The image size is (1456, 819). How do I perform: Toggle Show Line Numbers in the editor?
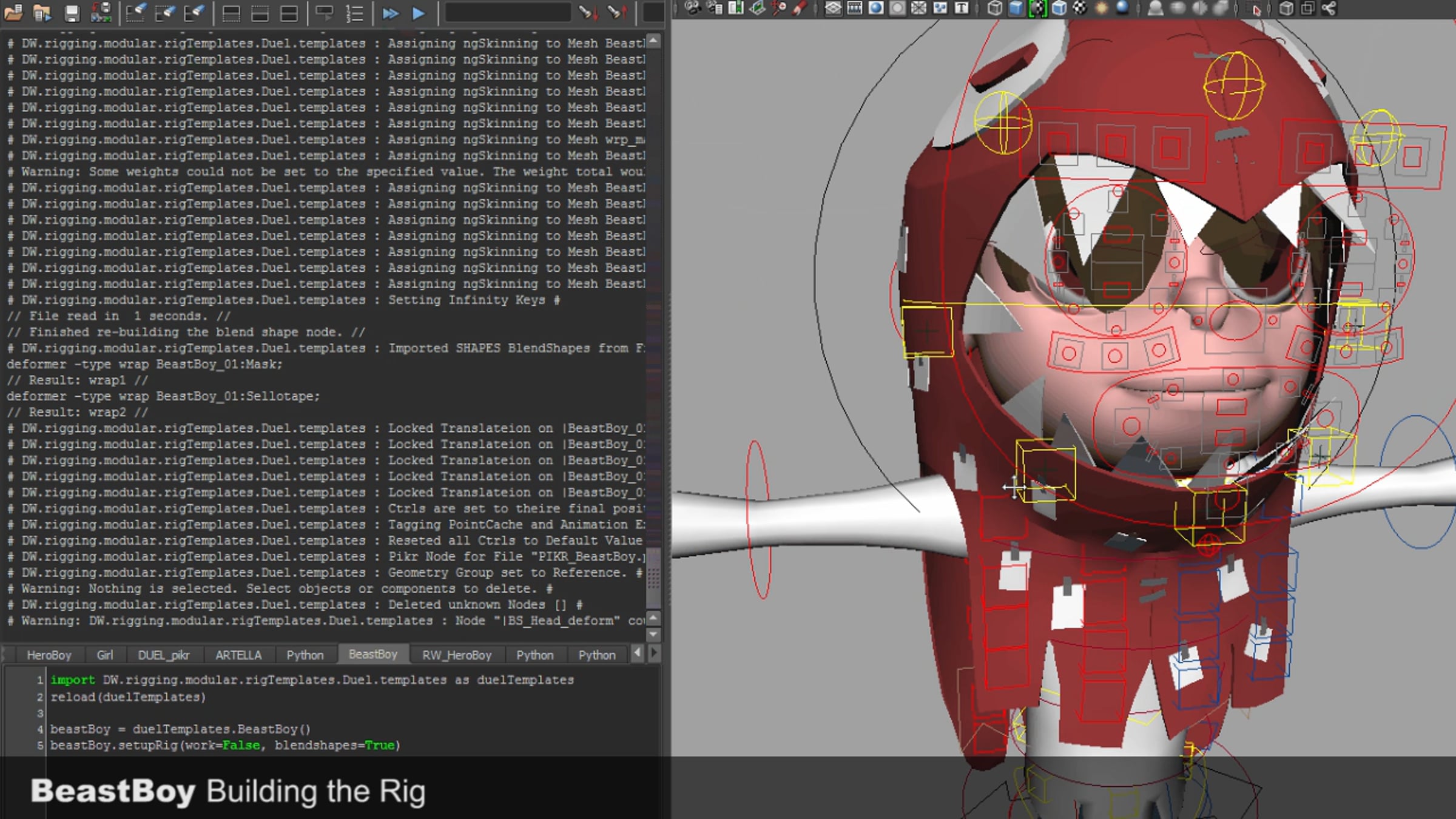click(x=354, y=13)
